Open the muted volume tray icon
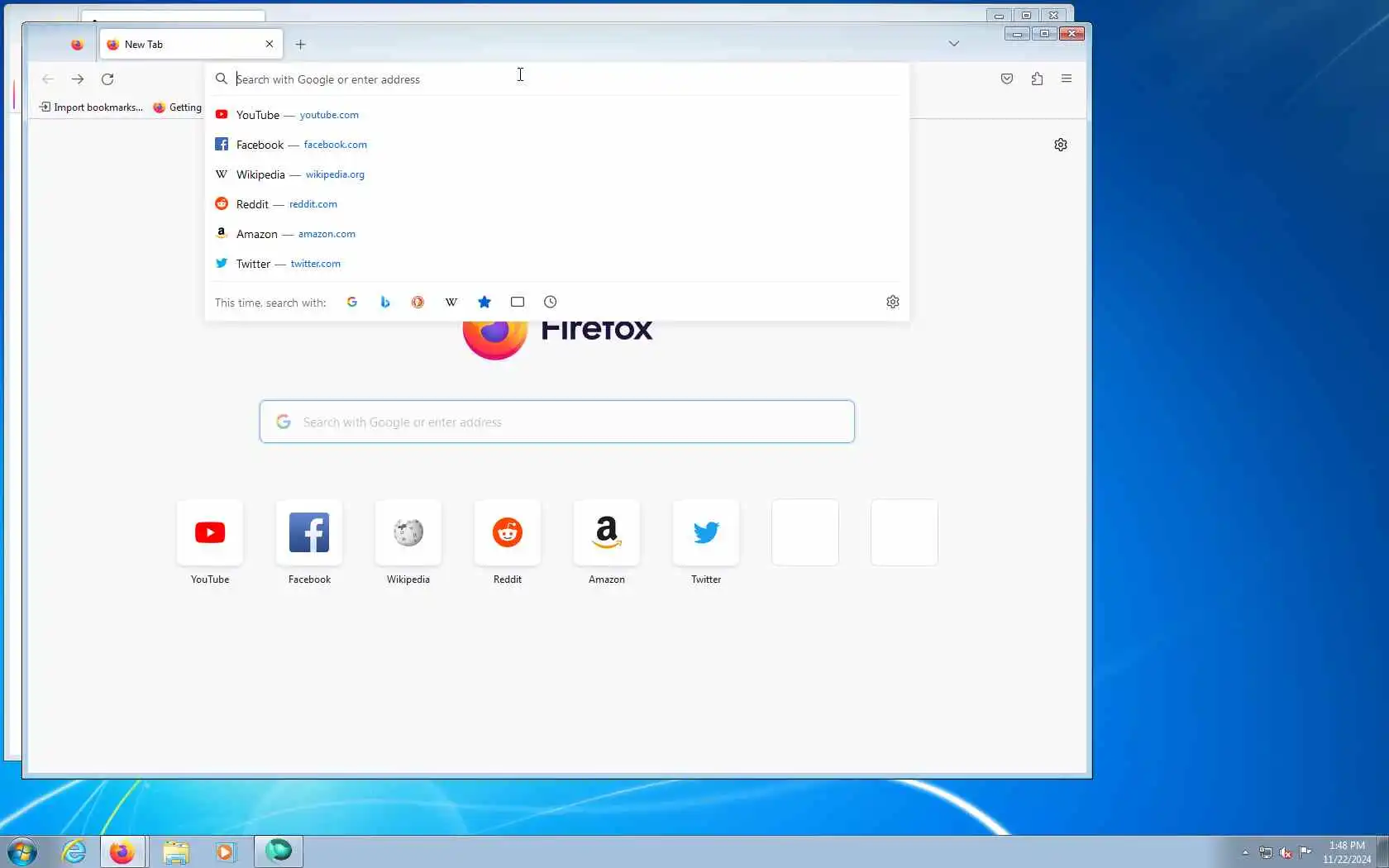 tap(1286, 852)
